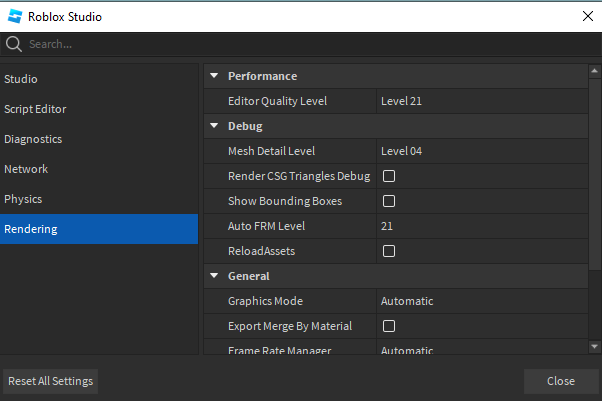Select the Mesh Detail Level label
This screenshot has width=602, height=401.
(271, 151)
